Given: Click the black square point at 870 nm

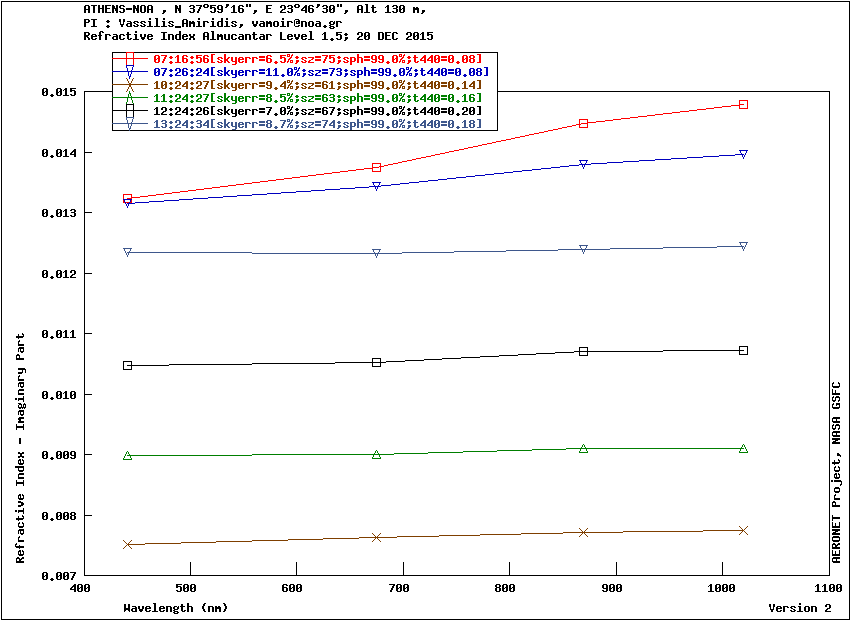Looking at the screenshot, I should tap(583, 352).
